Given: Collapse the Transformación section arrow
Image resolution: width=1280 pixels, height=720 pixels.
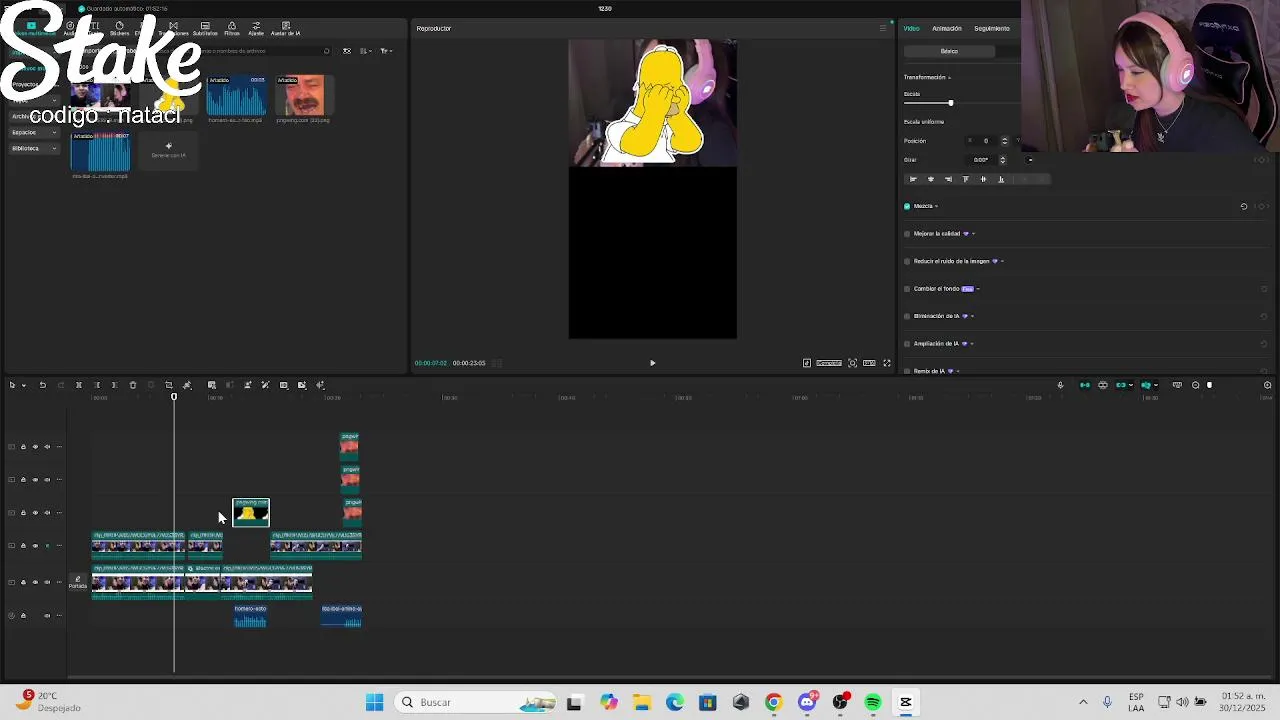Looking at the screenshot, I should point(949,77).
